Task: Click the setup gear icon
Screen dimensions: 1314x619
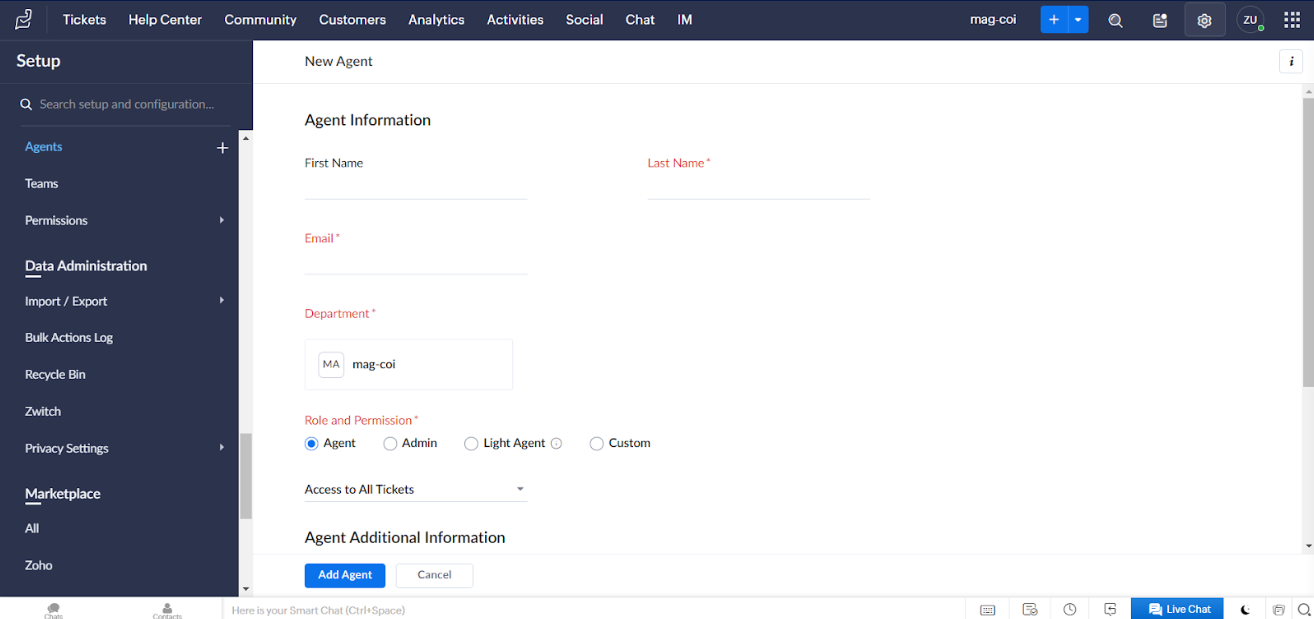Action: tap(1204, 20)
